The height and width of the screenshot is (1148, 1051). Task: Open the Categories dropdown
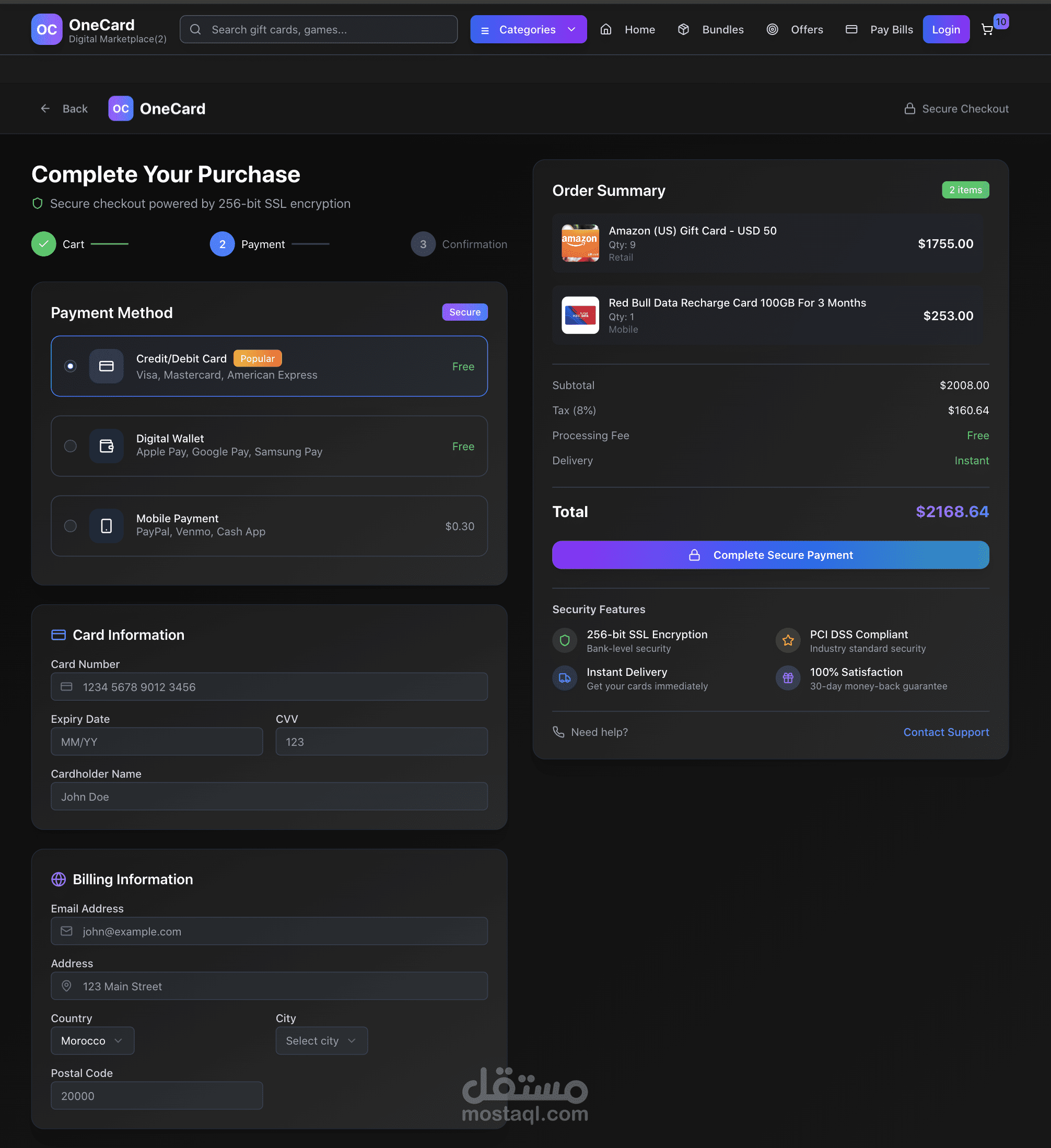tap(528, 30)
